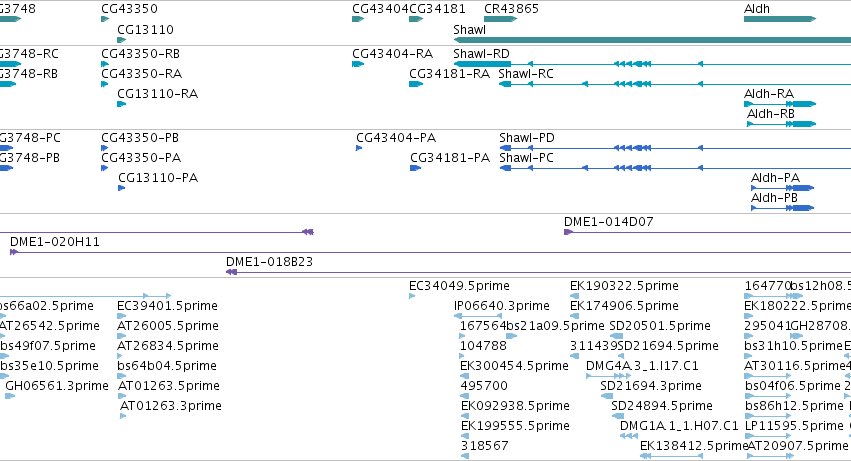The width and height of the screenshot is (851, 461).
Task: Click the Shawl-RD transcript exon block
Action: click(482, 64)
